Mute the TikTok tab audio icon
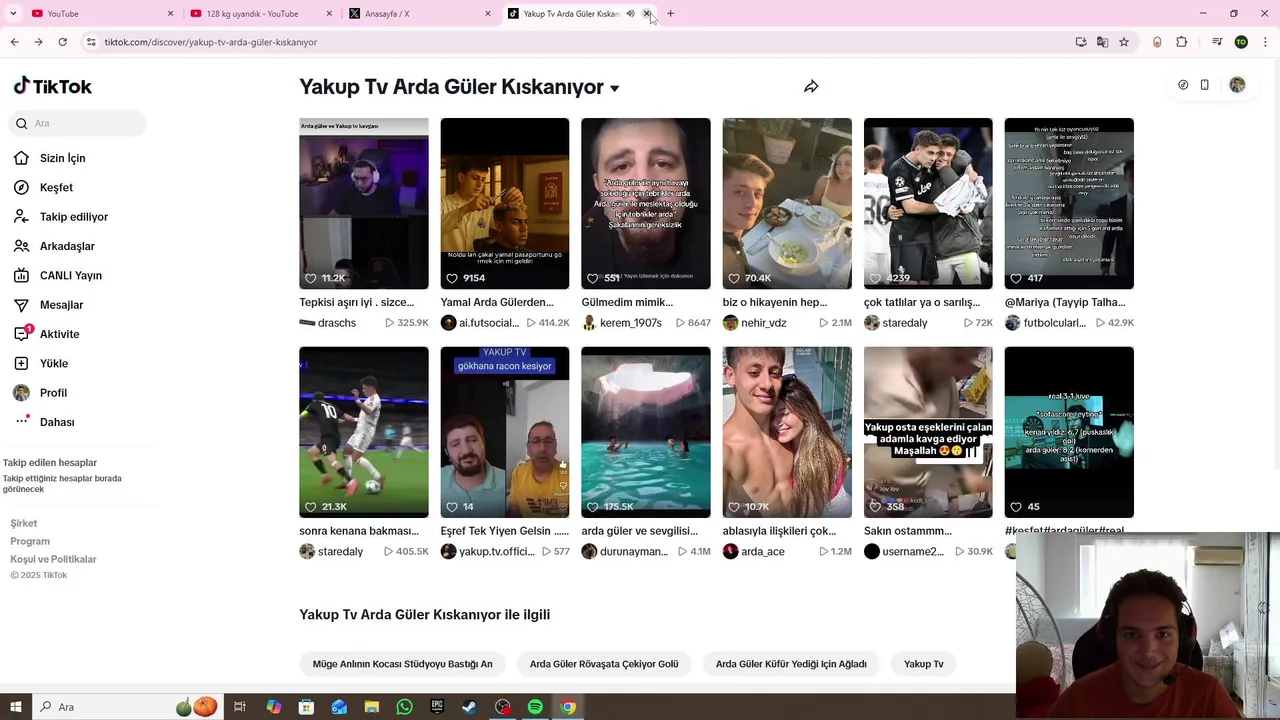The width and height of the screenshot is (1280, 720). point(630,14)
